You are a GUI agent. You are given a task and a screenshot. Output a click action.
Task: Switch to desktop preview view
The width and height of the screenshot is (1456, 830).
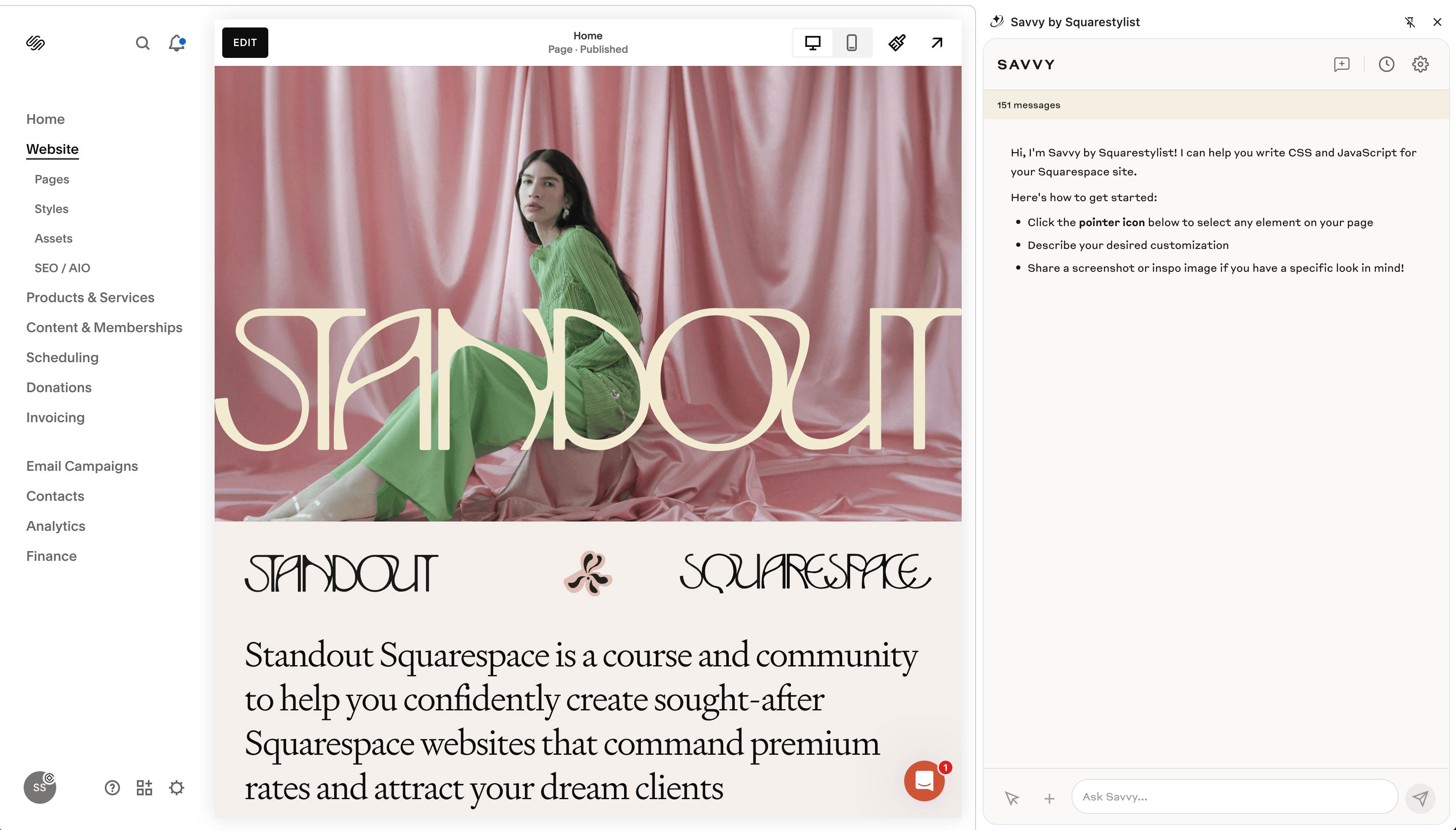tap(813, 43)
